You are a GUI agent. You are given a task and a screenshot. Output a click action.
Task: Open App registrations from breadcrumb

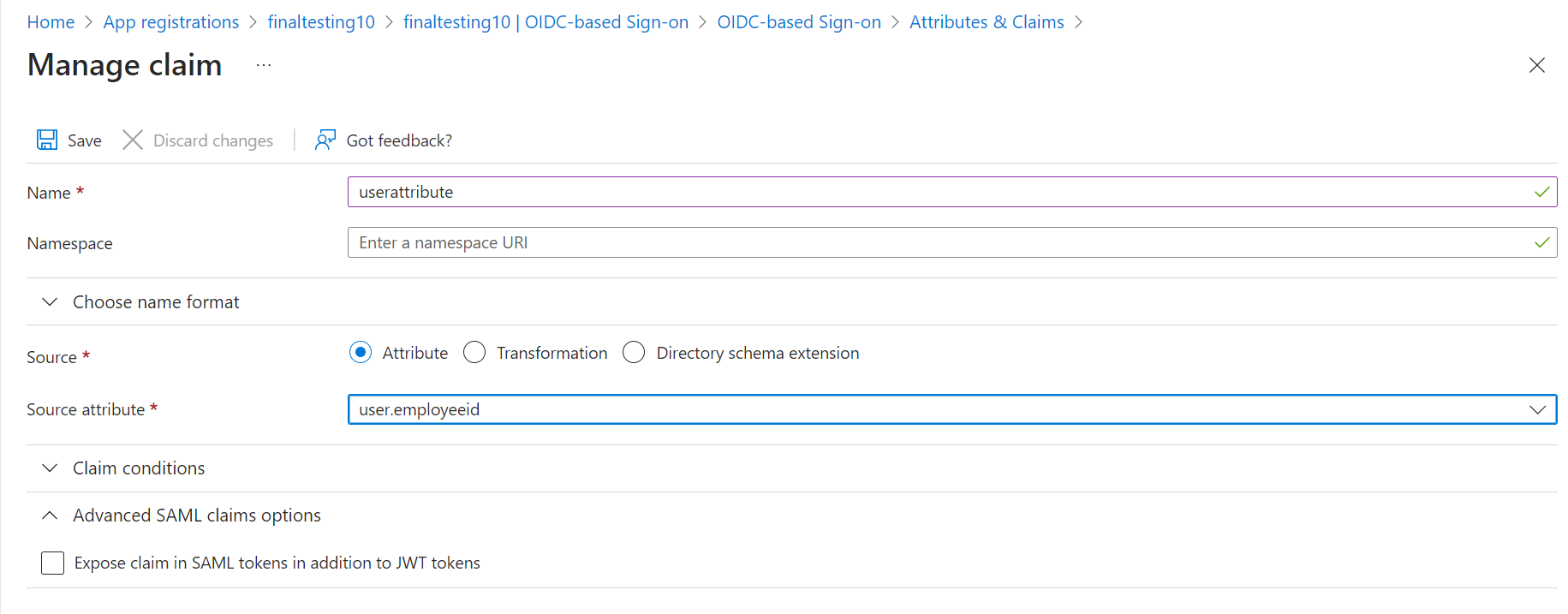[x=170, y=22]
